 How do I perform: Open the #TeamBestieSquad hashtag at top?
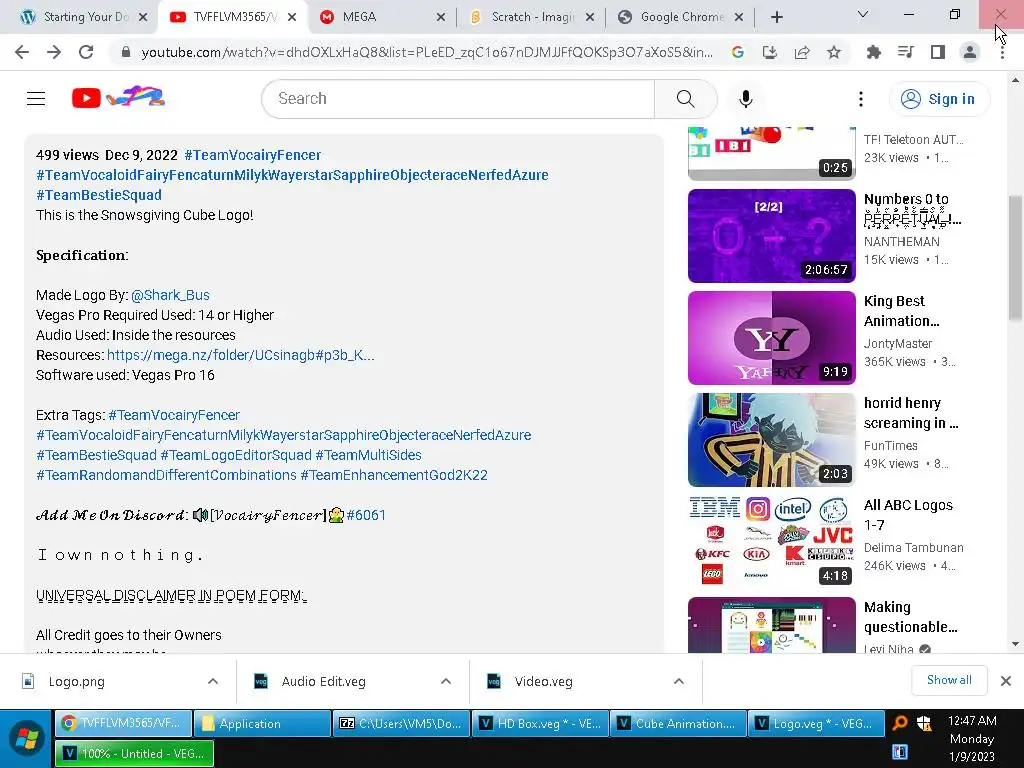(x=99, y=195)
